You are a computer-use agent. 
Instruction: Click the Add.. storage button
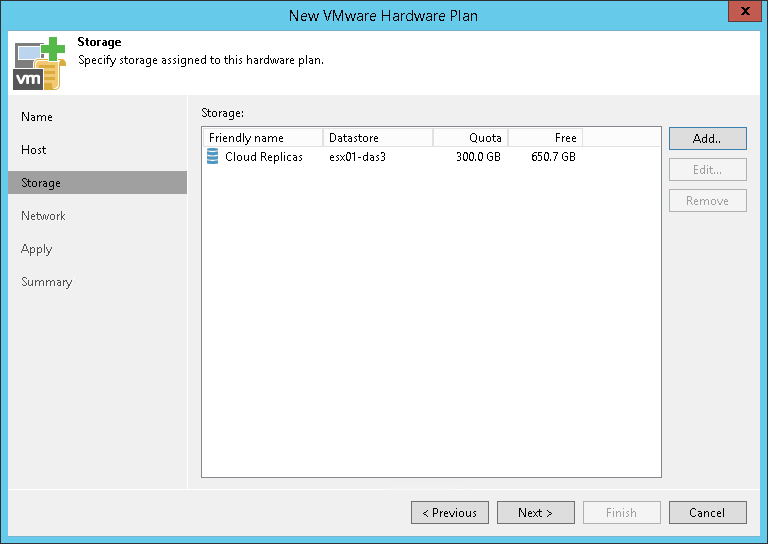click(707, 139)
